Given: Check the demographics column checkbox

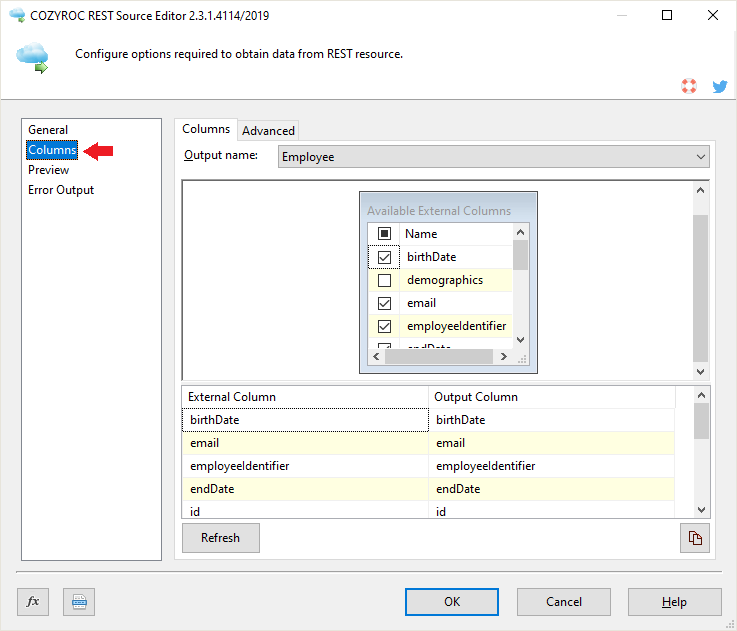Looking at the screenshot, I should (385, 280).
